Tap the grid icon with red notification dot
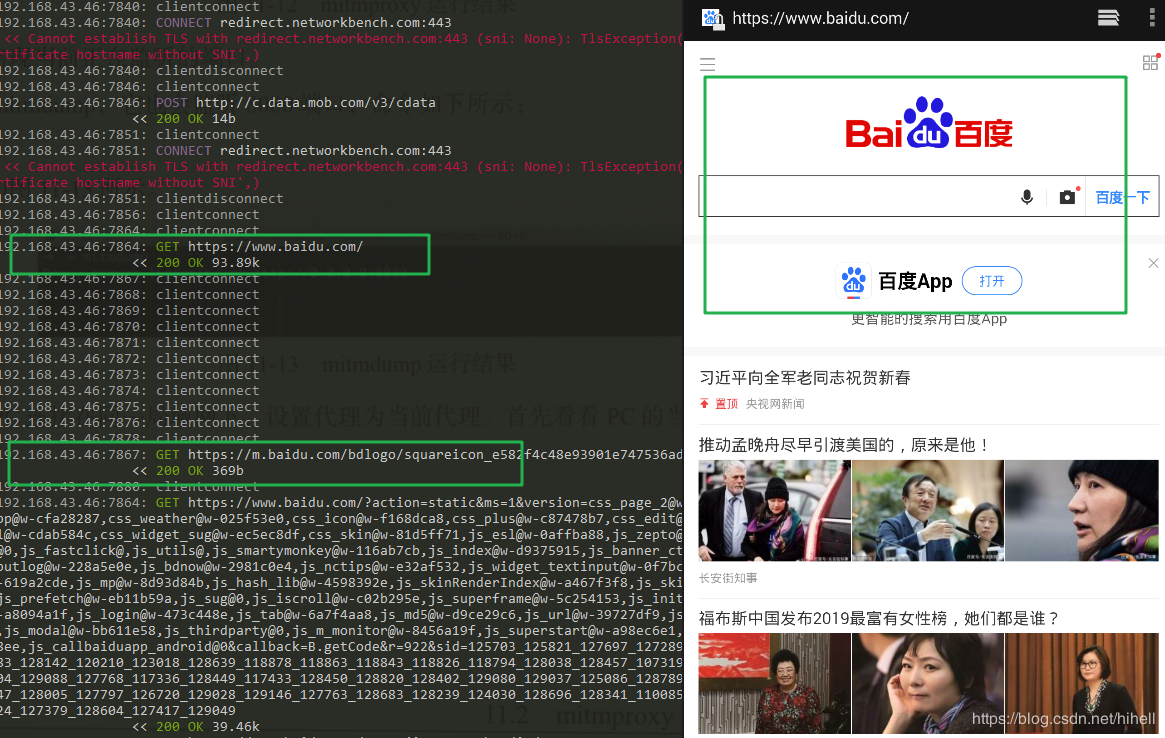1165x738 pixels. pos(1149,62)
